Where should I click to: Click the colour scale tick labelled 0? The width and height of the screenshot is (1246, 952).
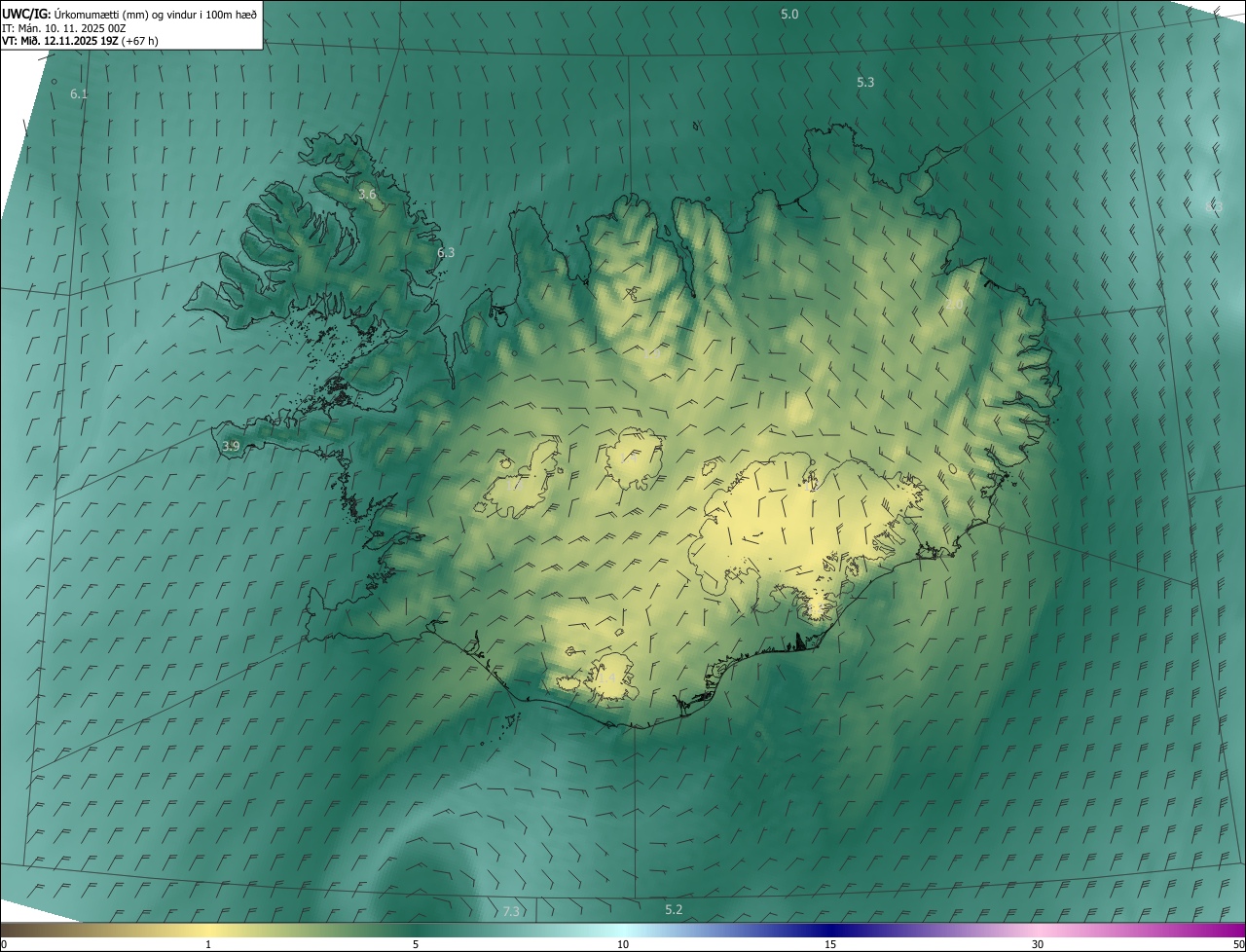click(4, 944)
